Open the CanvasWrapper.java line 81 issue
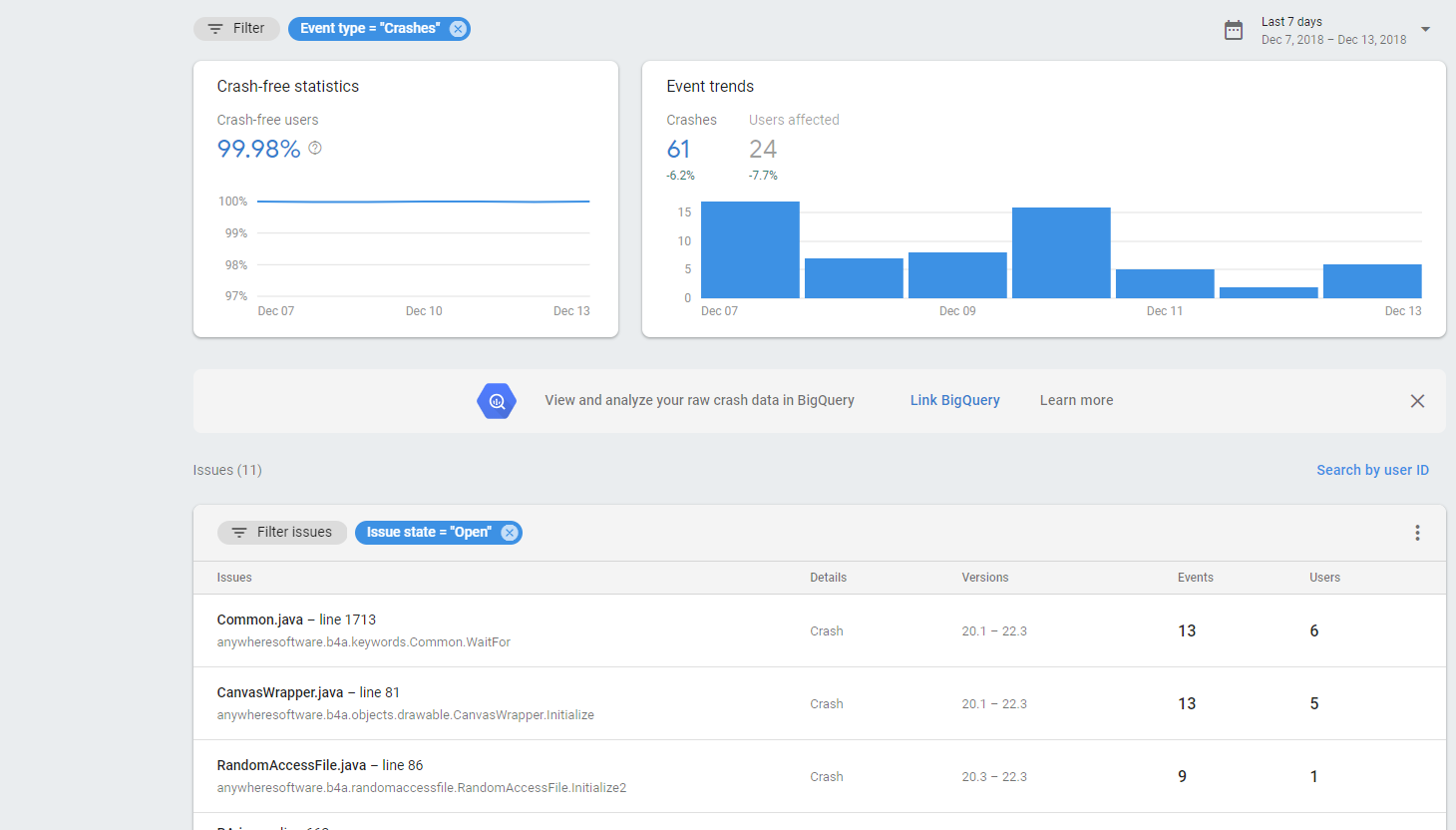This screenshot has height=830, width=1456. pos(308,692)
